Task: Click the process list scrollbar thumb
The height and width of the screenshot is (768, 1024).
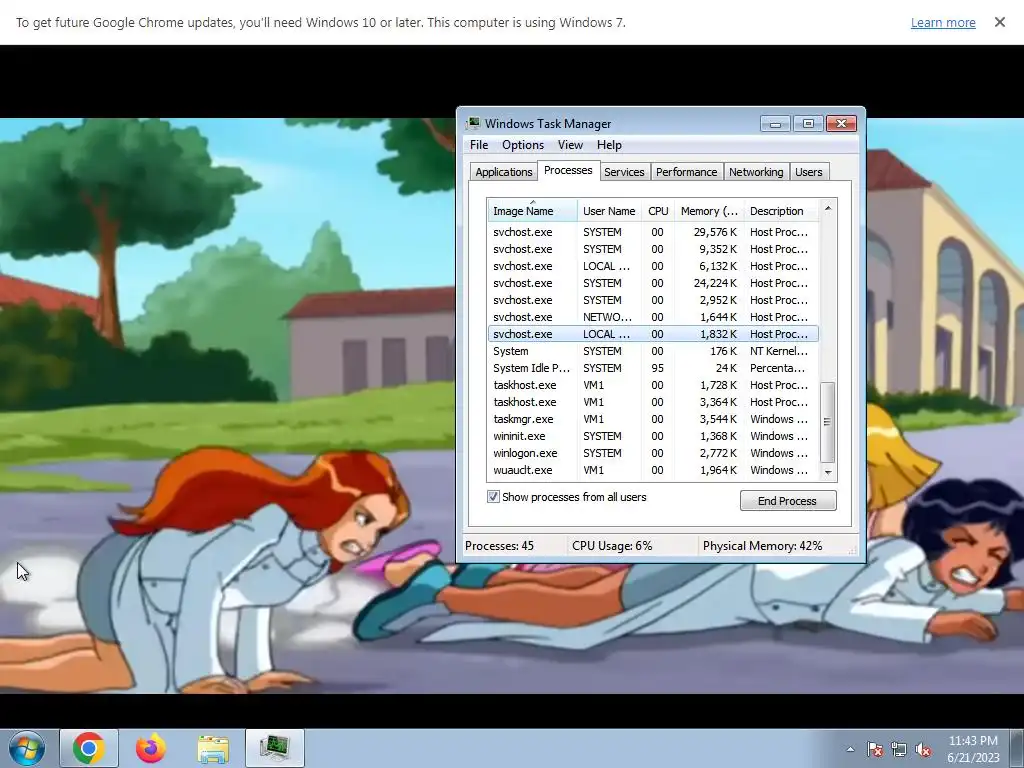Action: point(827,422)
